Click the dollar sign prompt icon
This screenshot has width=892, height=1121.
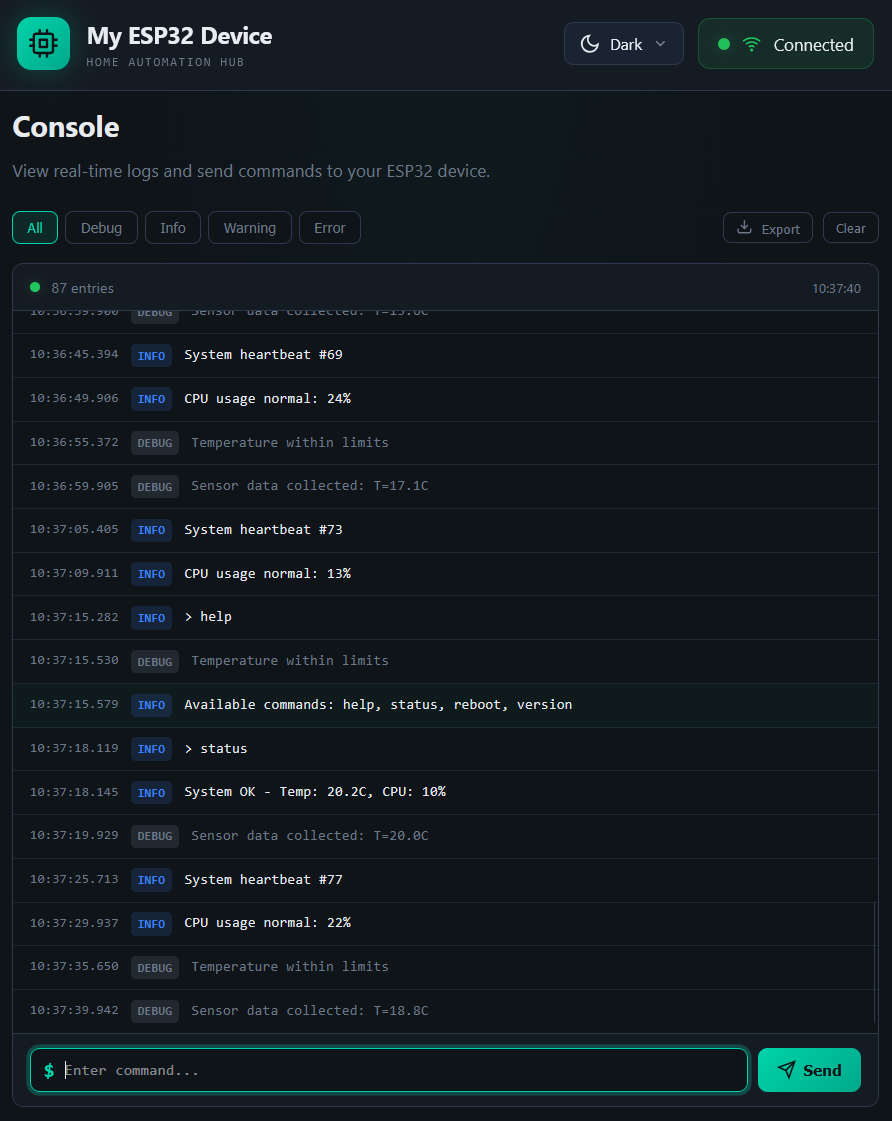click(49, 1069)
